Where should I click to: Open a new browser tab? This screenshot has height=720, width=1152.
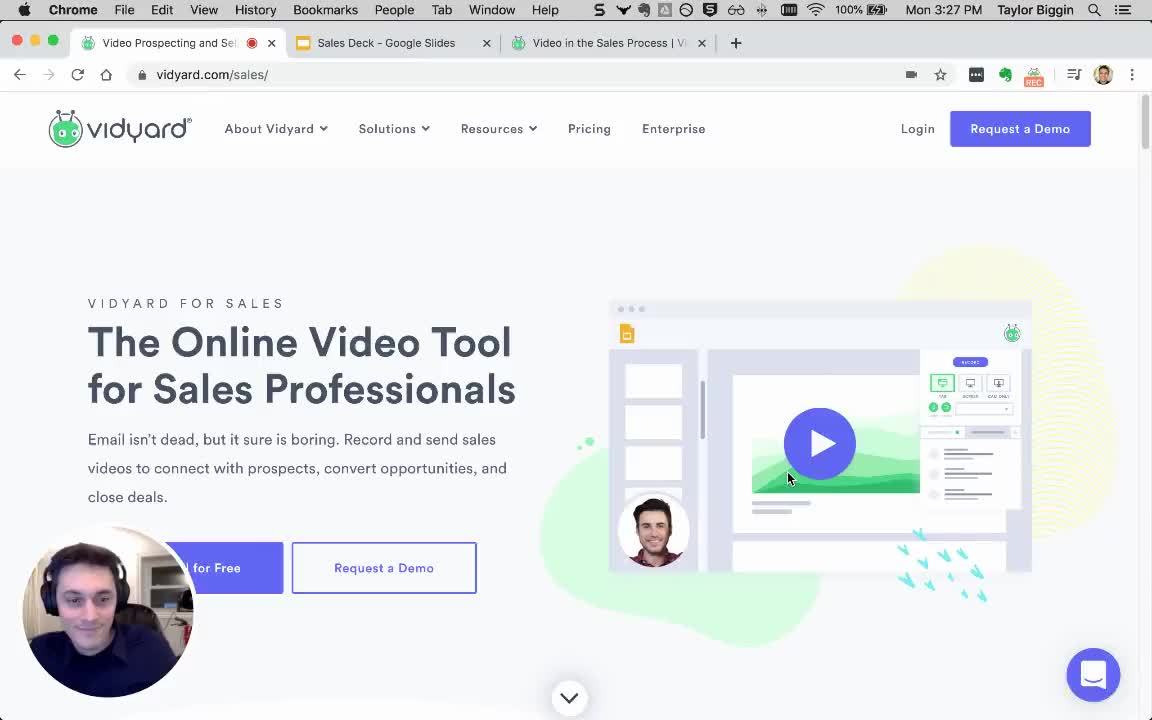pos(735,43)
